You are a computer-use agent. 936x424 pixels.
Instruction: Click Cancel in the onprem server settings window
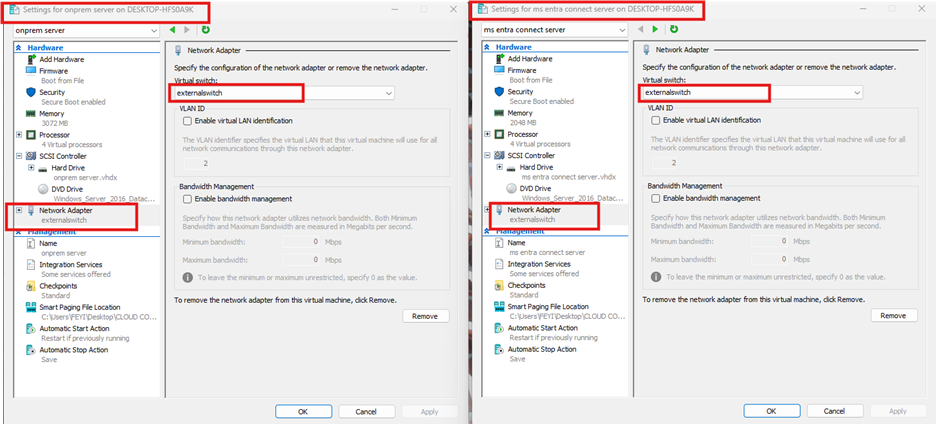[x=365, y=411]
